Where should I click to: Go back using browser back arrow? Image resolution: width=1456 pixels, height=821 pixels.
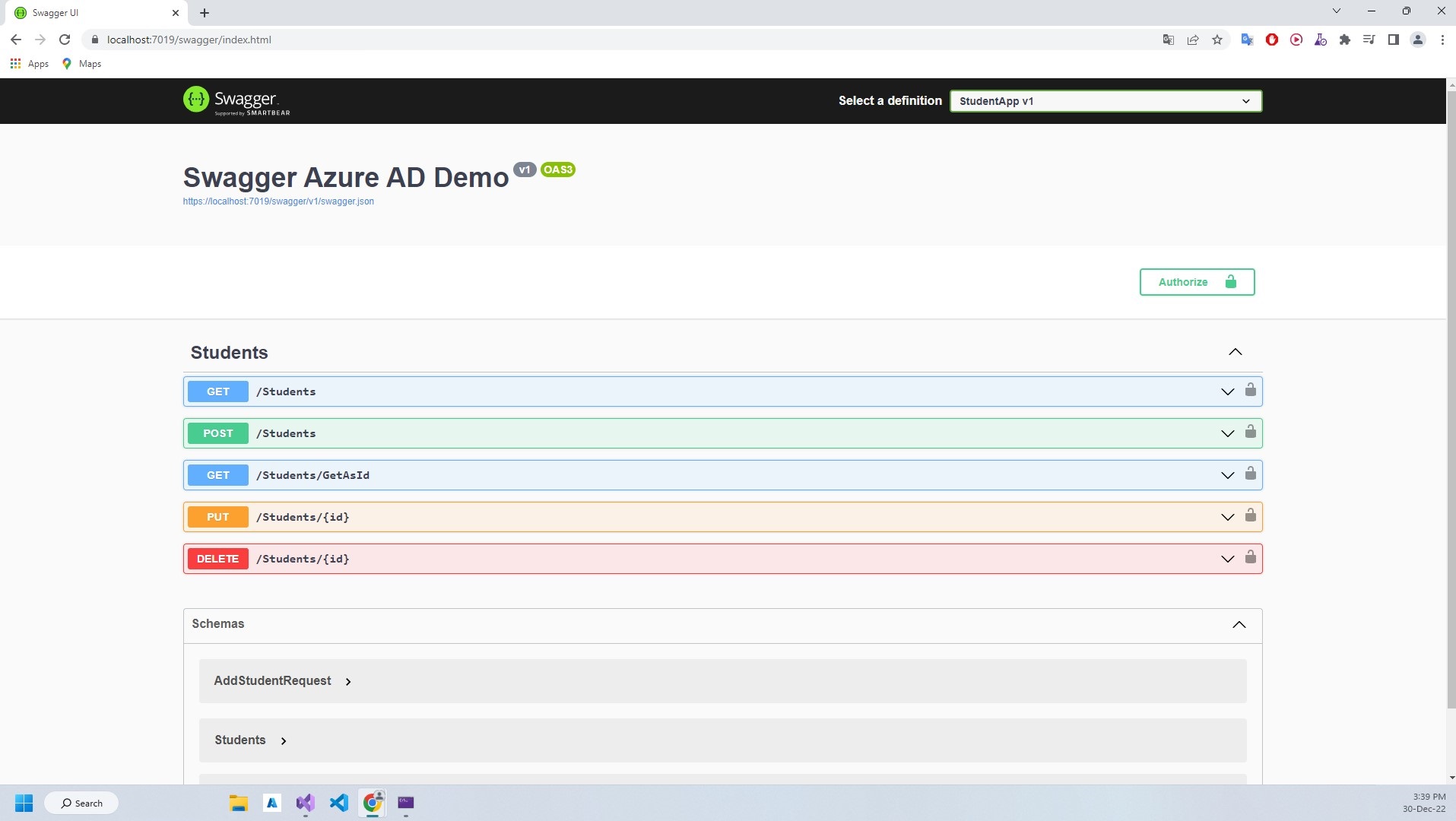click(16, 40)
